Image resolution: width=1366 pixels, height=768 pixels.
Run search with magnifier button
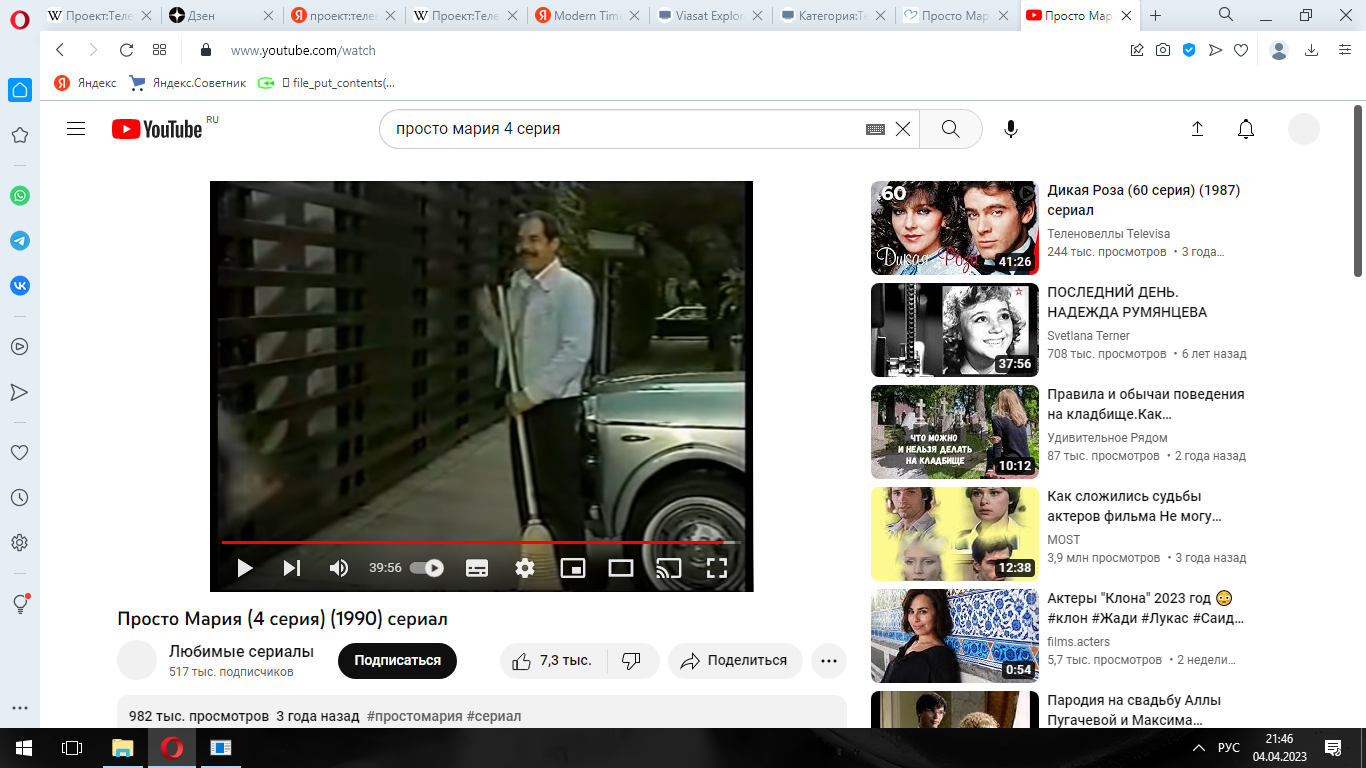click(950, 129)
